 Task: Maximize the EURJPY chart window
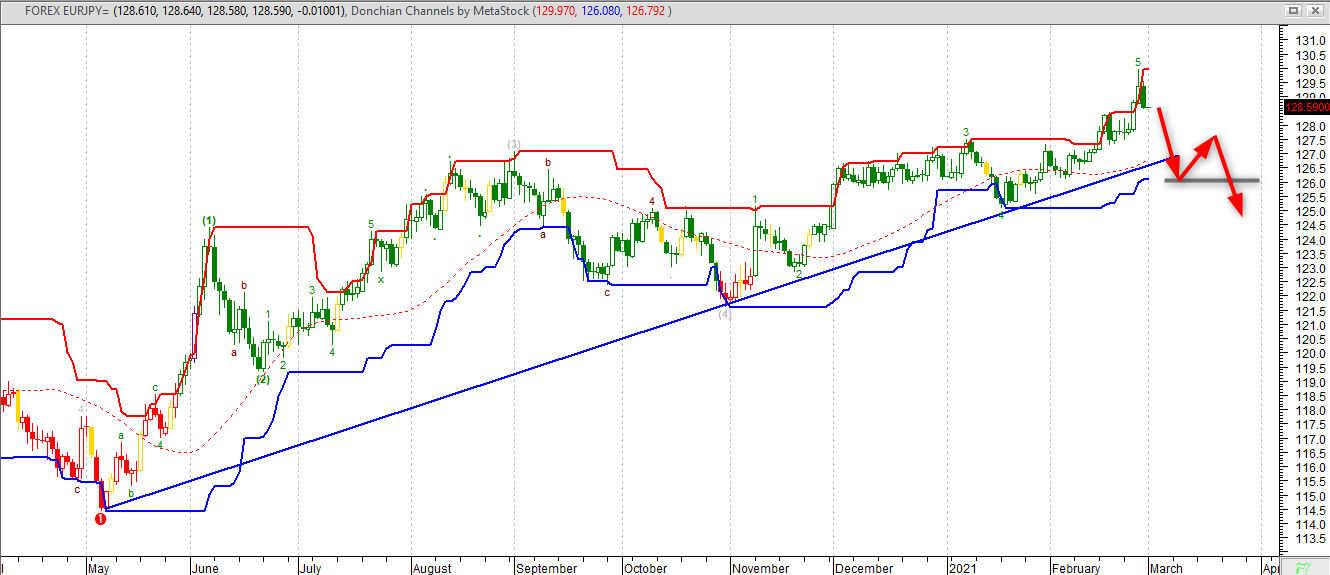point(1294,10)
